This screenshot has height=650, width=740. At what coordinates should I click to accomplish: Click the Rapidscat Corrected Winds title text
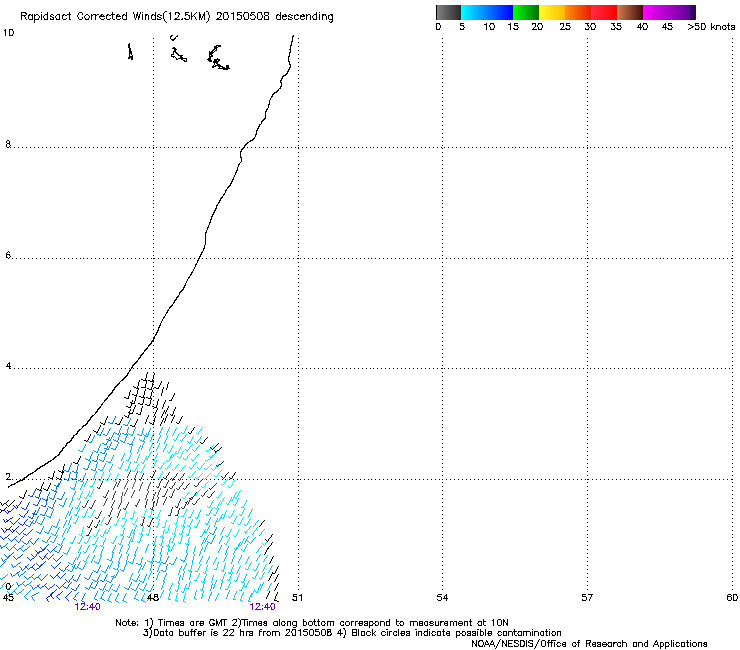click(x=177, y=17)
